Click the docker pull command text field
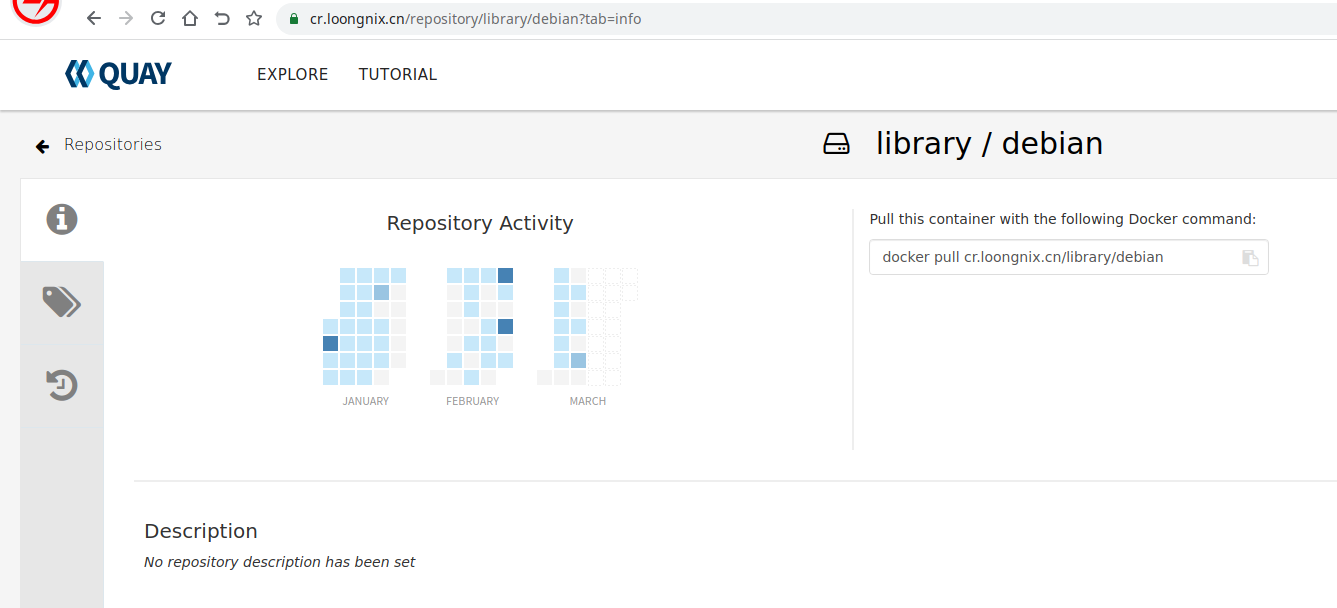 (1050, 257)
